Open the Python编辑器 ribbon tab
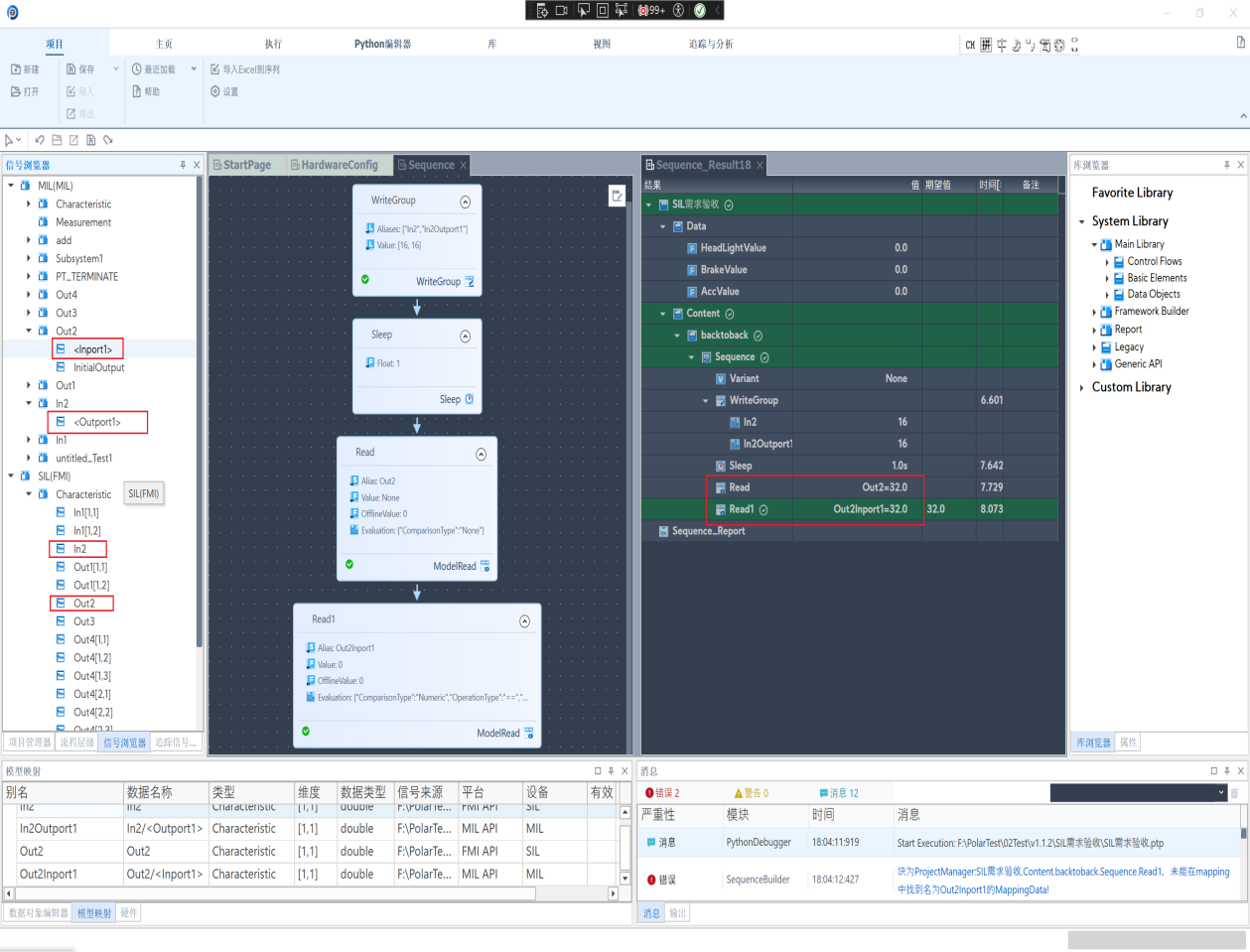This screenshot has height=952, width=1250. 382,44
